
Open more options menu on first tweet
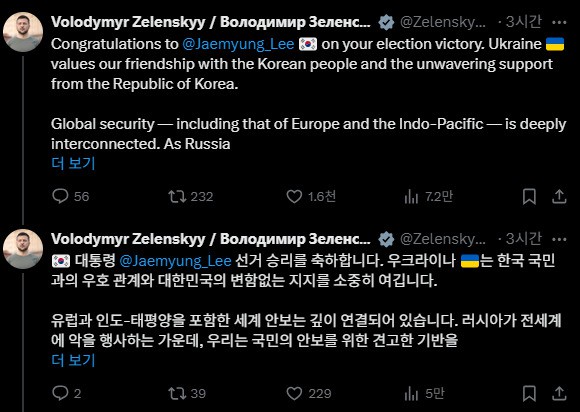pos(559,23)
